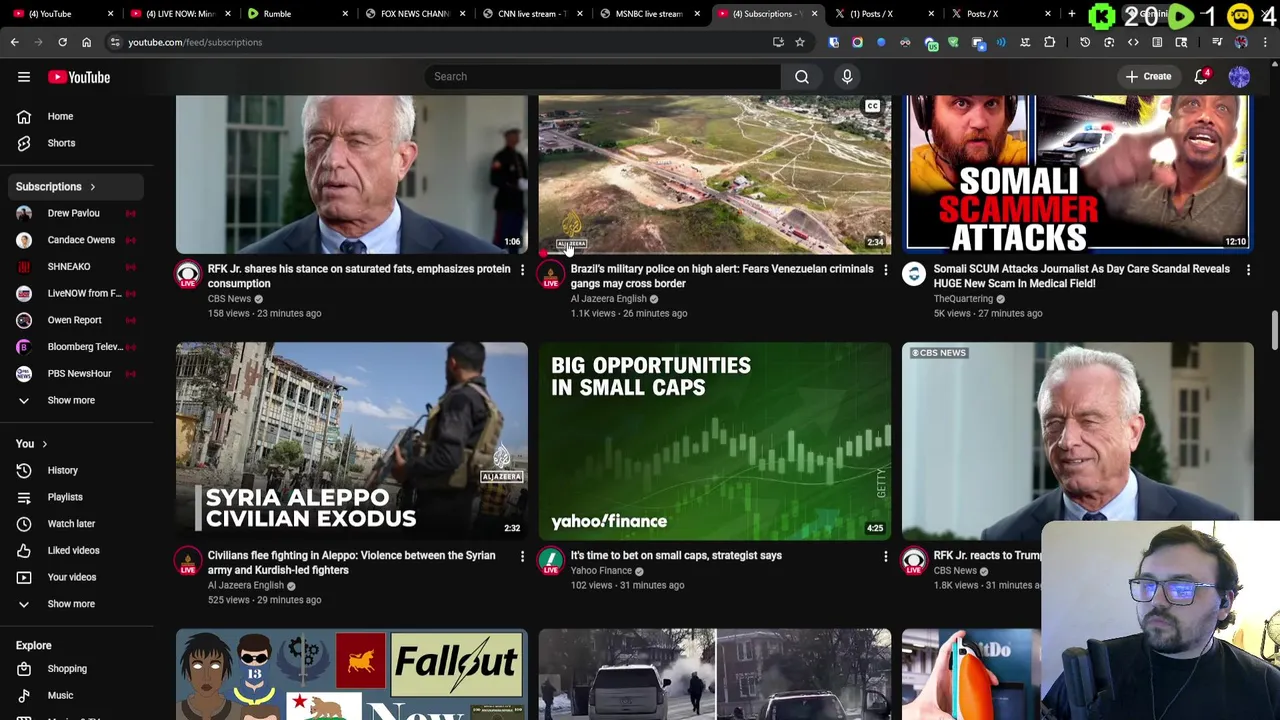Switch to FOX NEWS CHANNEL browser tab
This screenshot has width=1280, height=720.
click(x=414, y=14)
